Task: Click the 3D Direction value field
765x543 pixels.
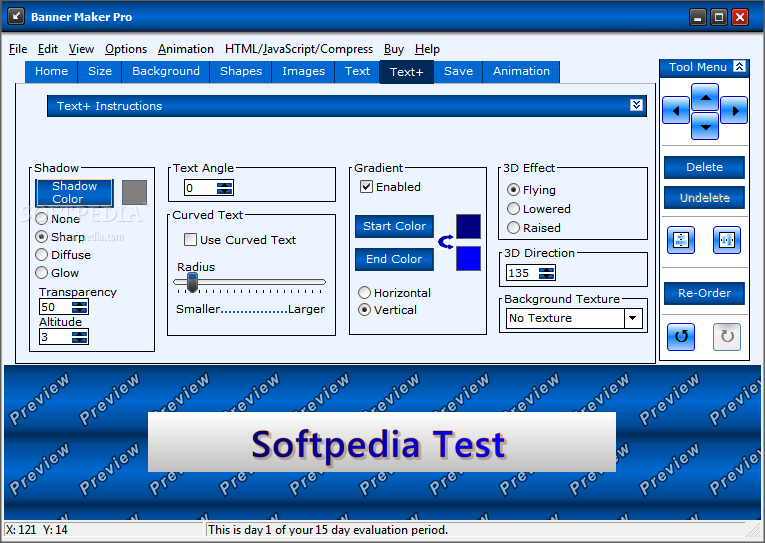Action: click(x=523, y=273)
